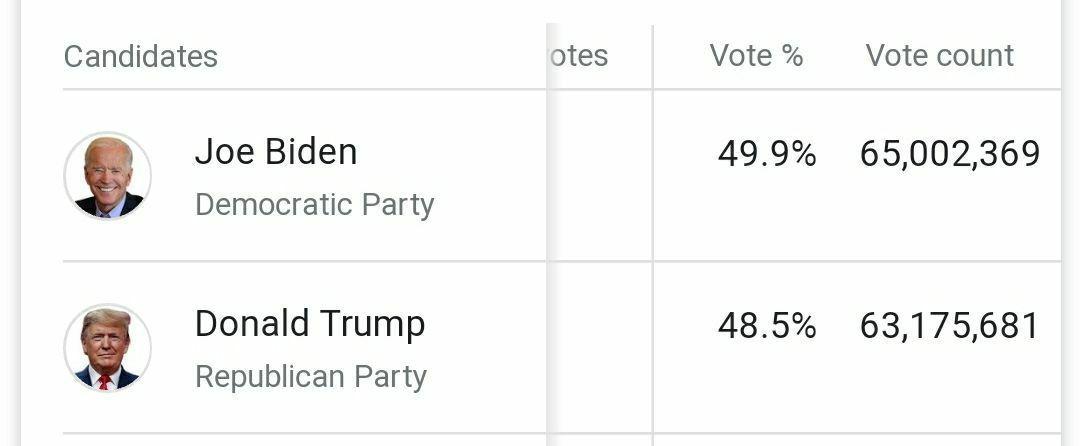Click Trump's vote count 63,175,681

point(950,326)
